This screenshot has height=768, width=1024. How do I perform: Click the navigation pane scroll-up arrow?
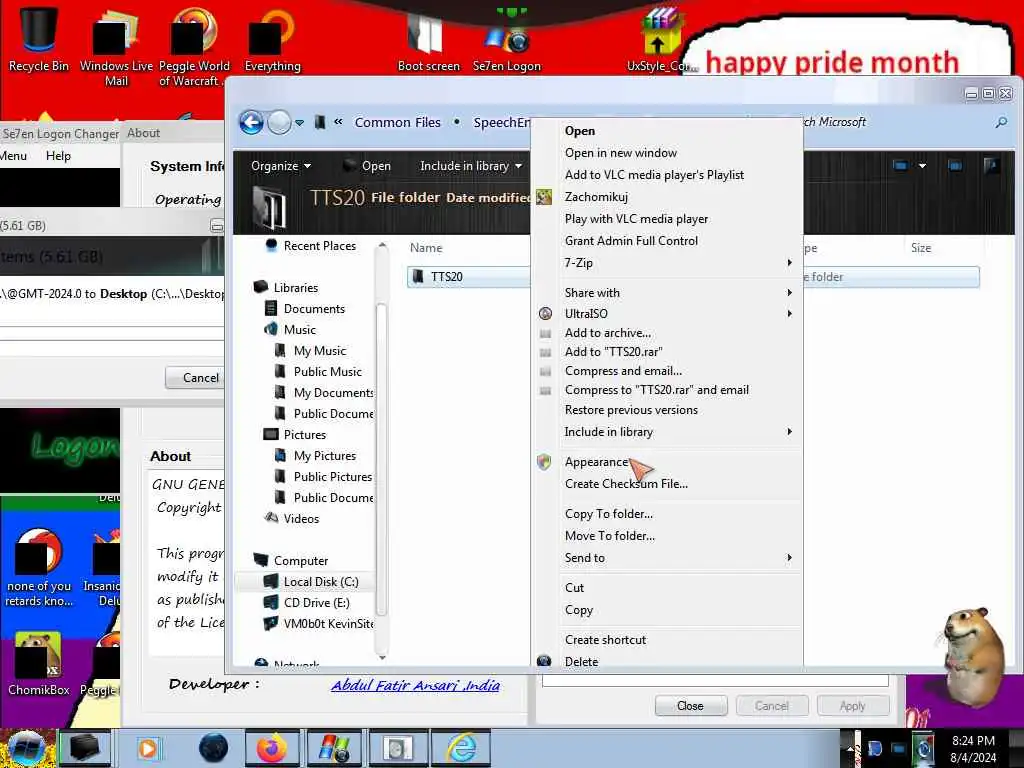point(382,246)
